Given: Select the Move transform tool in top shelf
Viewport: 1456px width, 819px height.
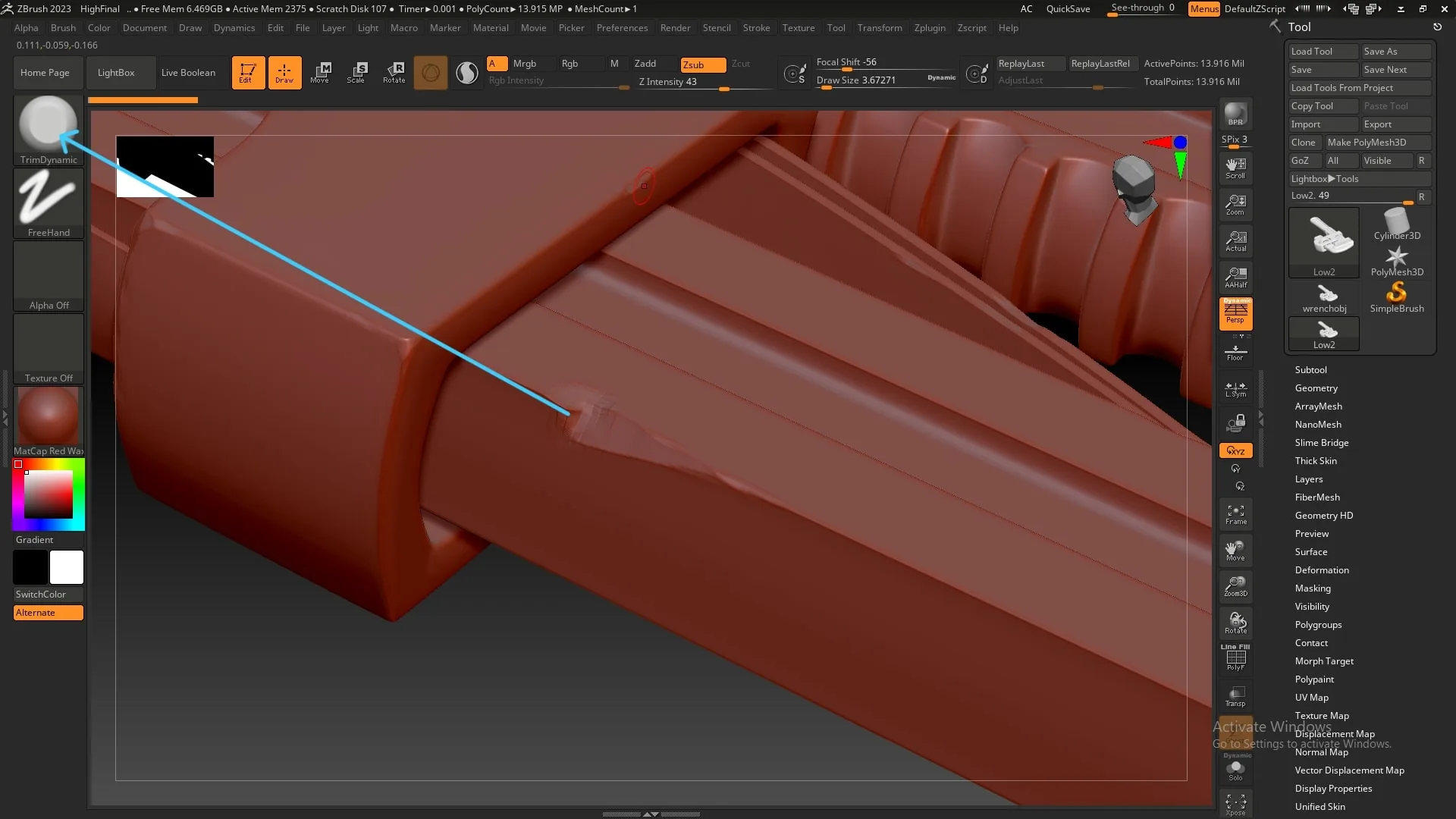Looking at the screenshot, I should 320,73.
